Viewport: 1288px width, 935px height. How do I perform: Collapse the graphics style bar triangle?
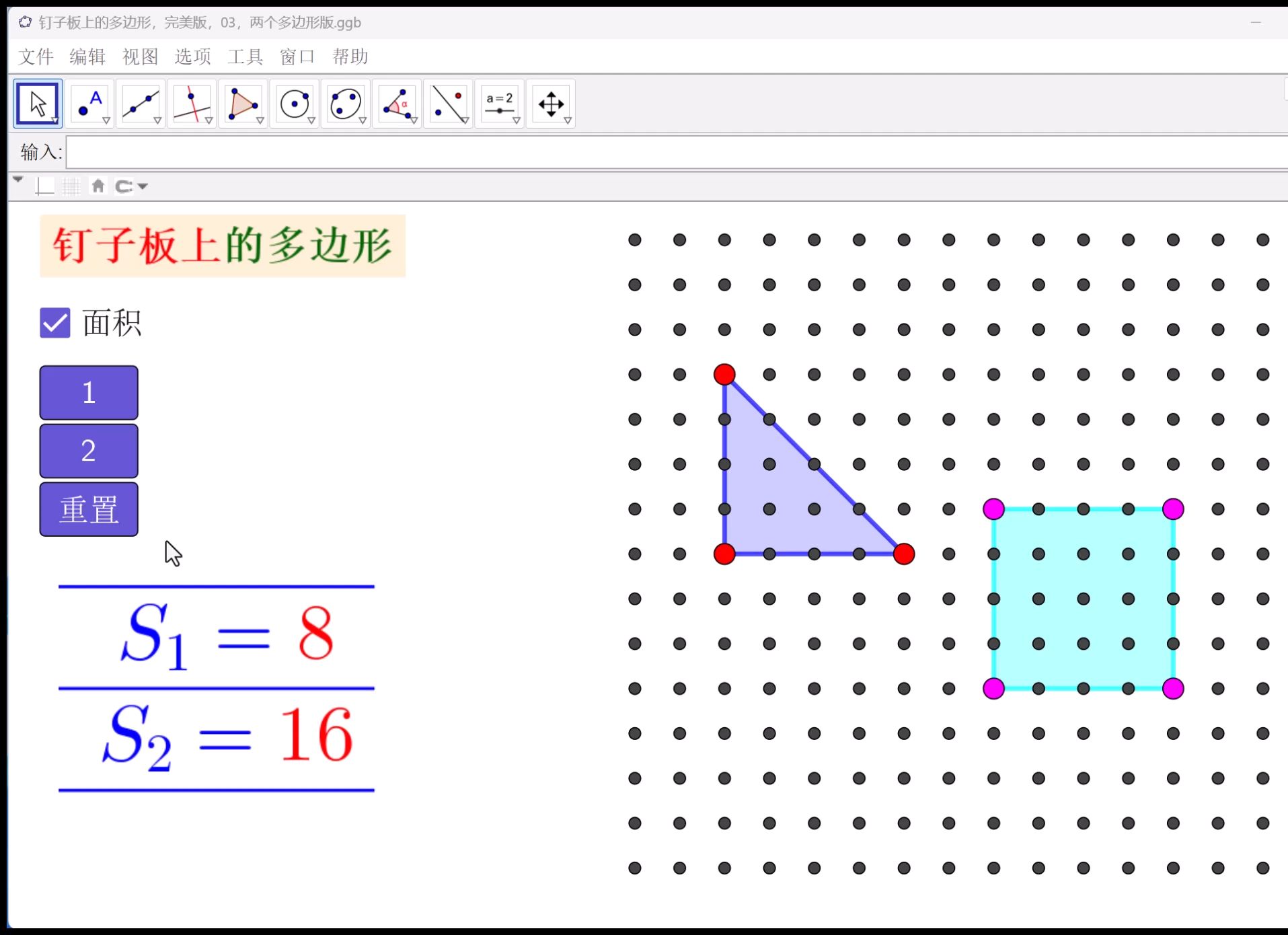coord(18,180)
